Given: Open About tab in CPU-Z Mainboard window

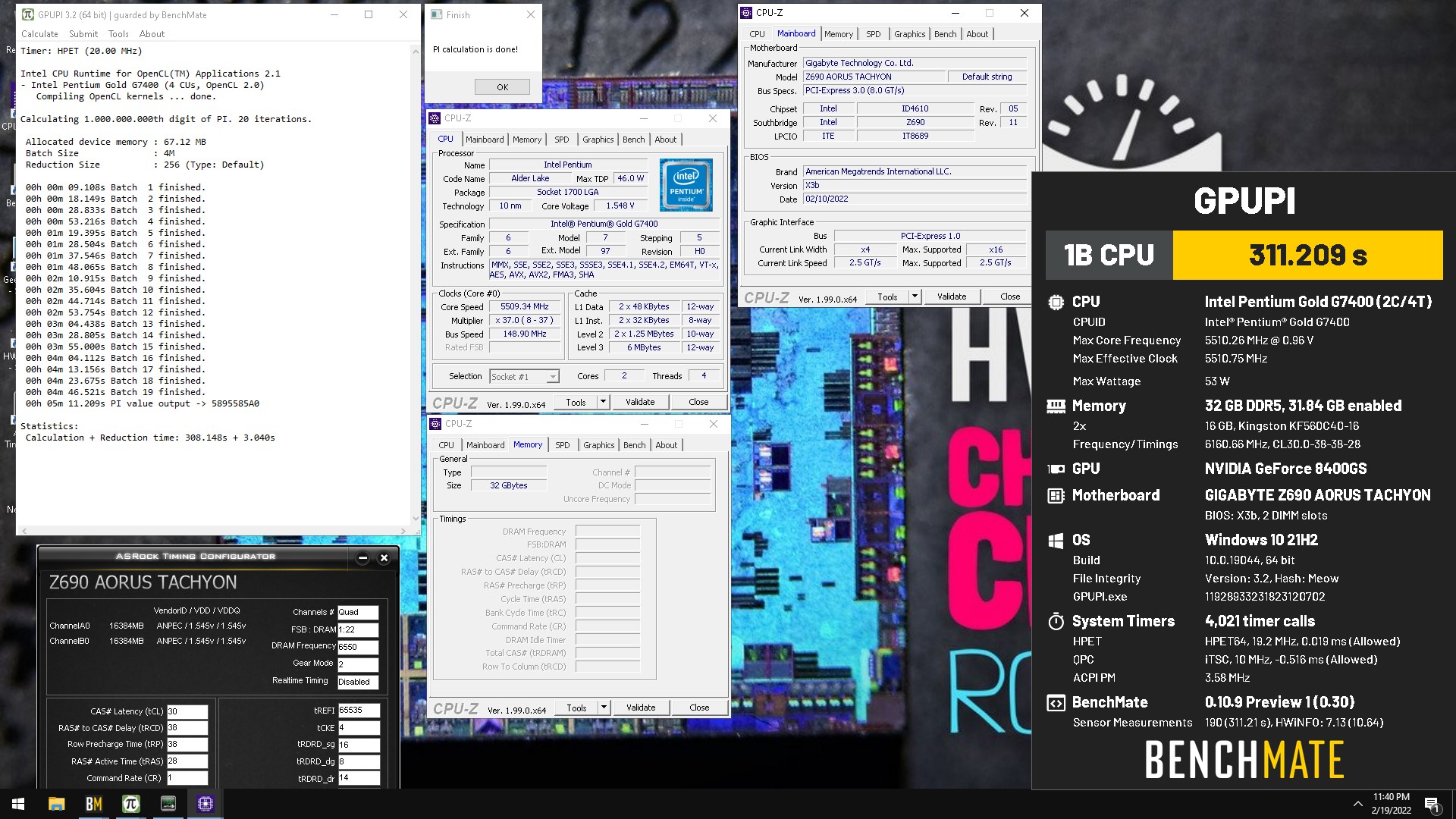Looking at the screenshot, I should (x=977, y=34).
